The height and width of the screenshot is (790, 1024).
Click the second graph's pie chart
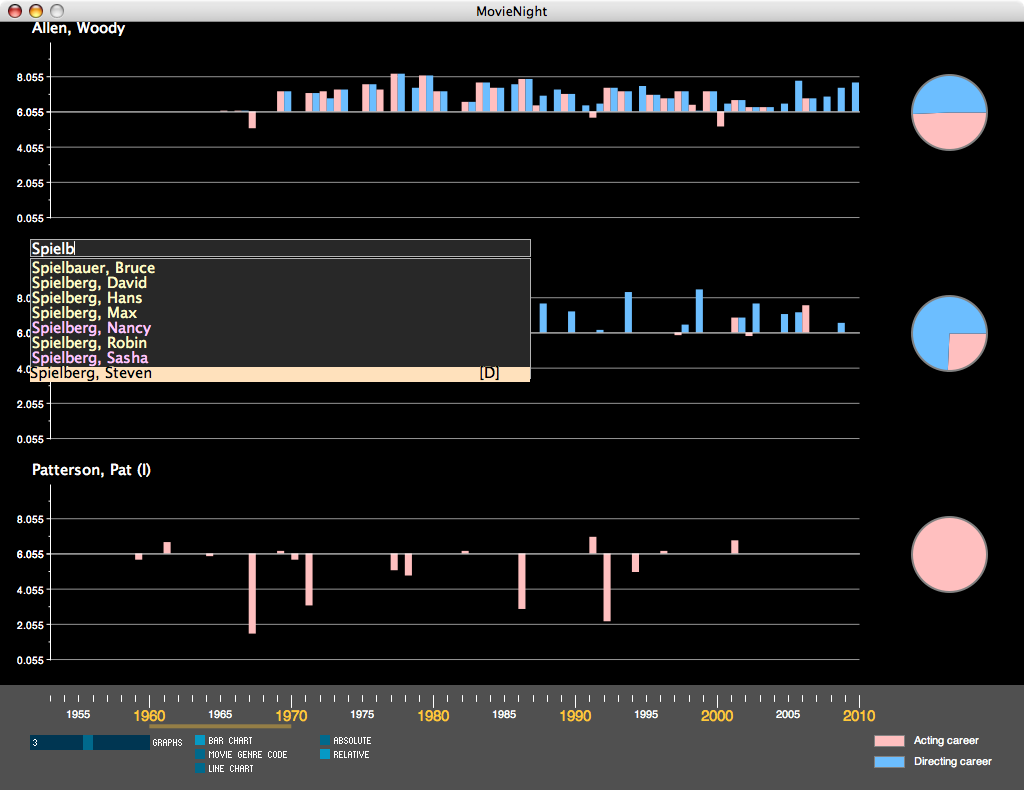(949, 334)
